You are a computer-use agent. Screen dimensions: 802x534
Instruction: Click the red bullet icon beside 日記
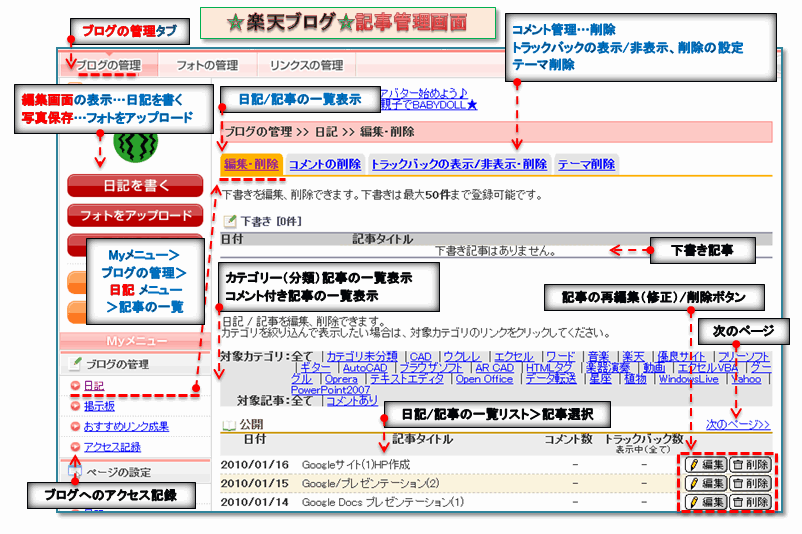click(x=75, y=386)
